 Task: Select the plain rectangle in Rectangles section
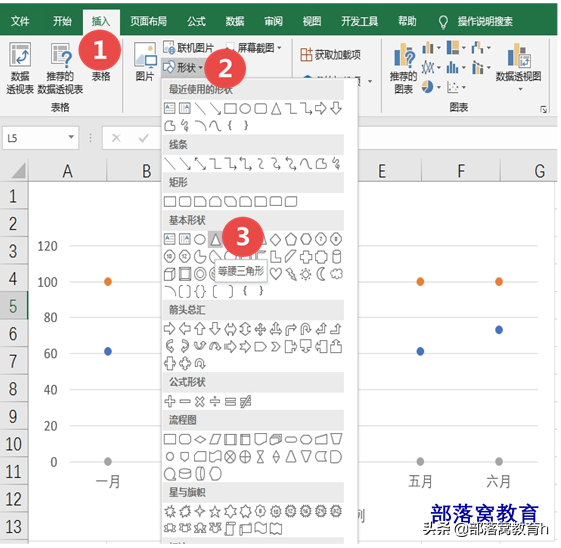click(x=170, y=202)
